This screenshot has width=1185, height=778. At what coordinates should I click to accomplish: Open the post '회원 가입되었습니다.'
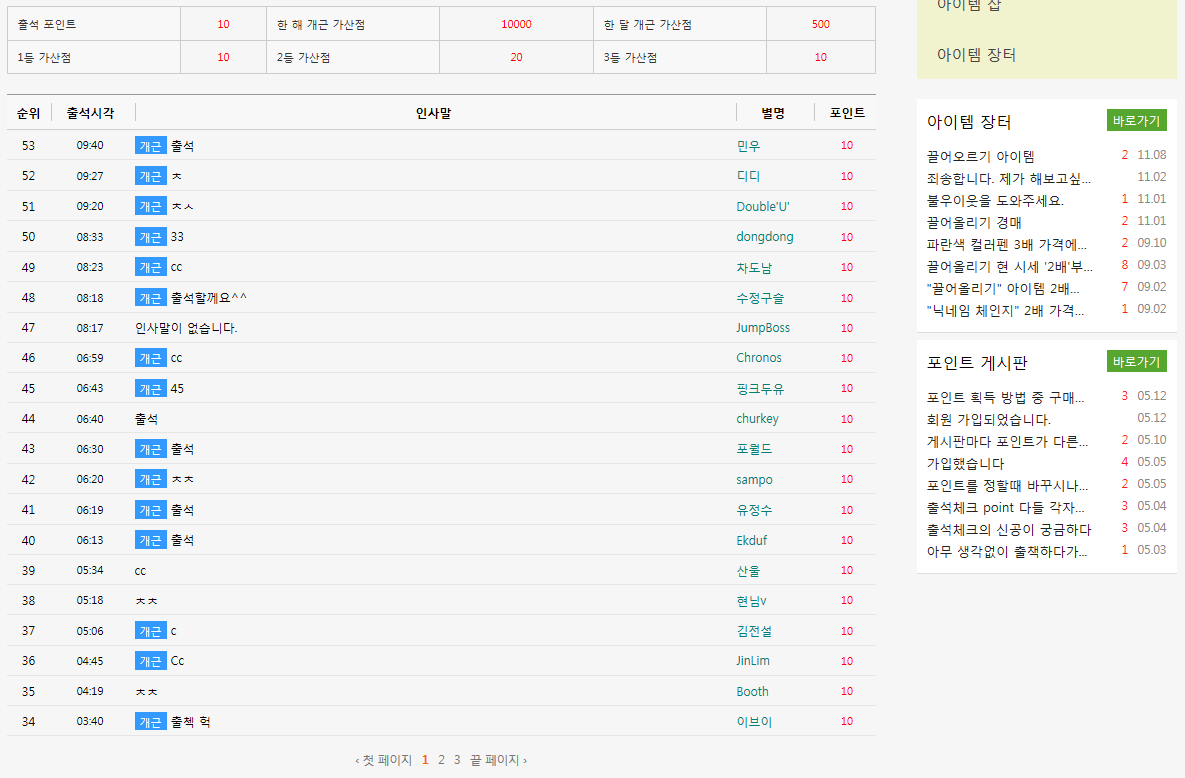989,419
